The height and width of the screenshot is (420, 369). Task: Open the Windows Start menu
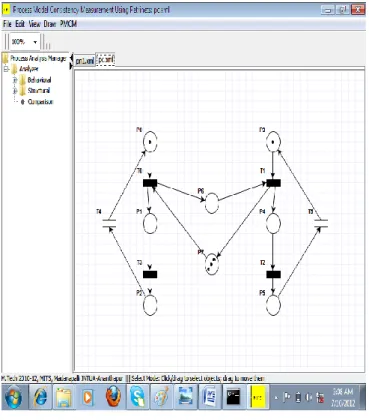[x=13, y=397]
